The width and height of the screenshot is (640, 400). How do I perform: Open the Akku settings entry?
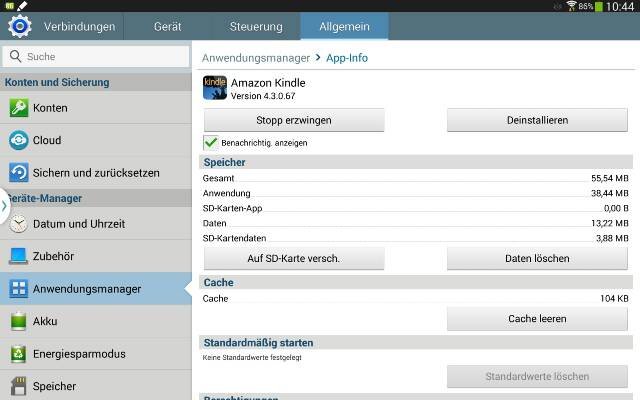pos(96,321)
